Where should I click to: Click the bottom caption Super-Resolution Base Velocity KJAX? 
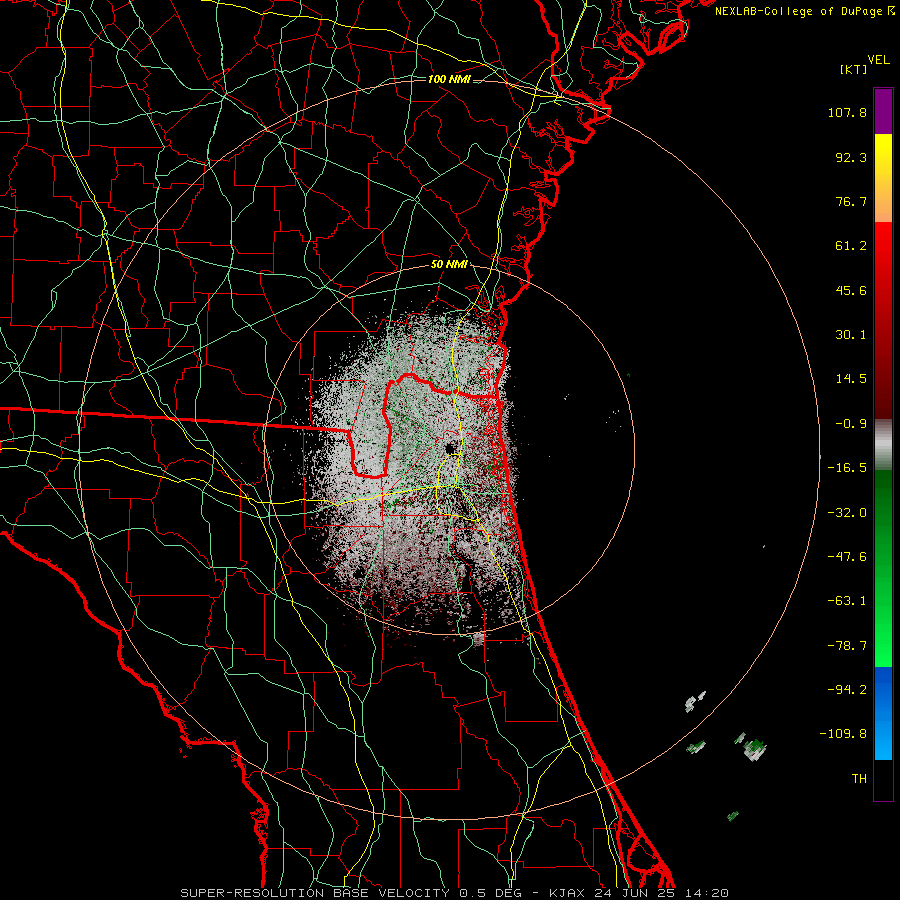pos(454,893)
